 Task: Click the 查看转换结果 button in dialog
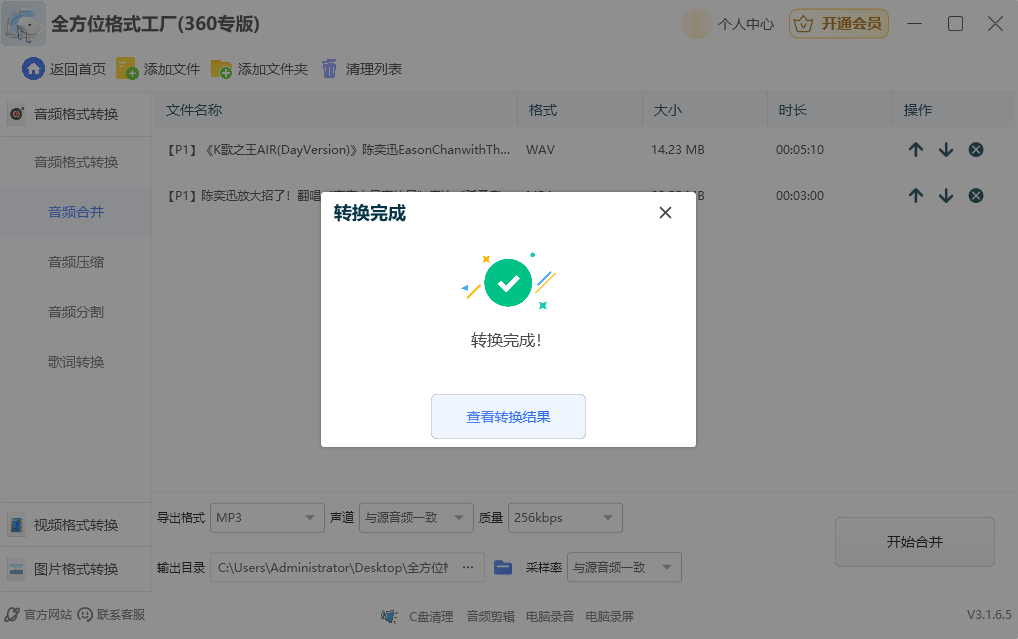click(x=508, y=417)
